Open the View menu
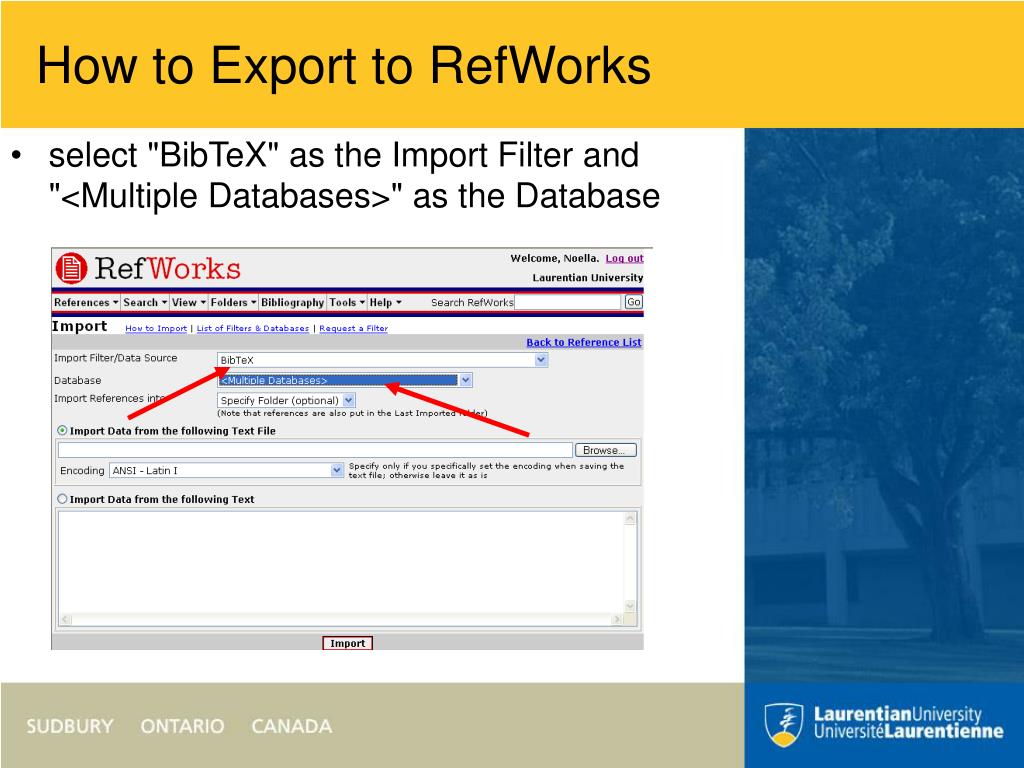Screen dimensions: 1024x768 pos(189,302)
